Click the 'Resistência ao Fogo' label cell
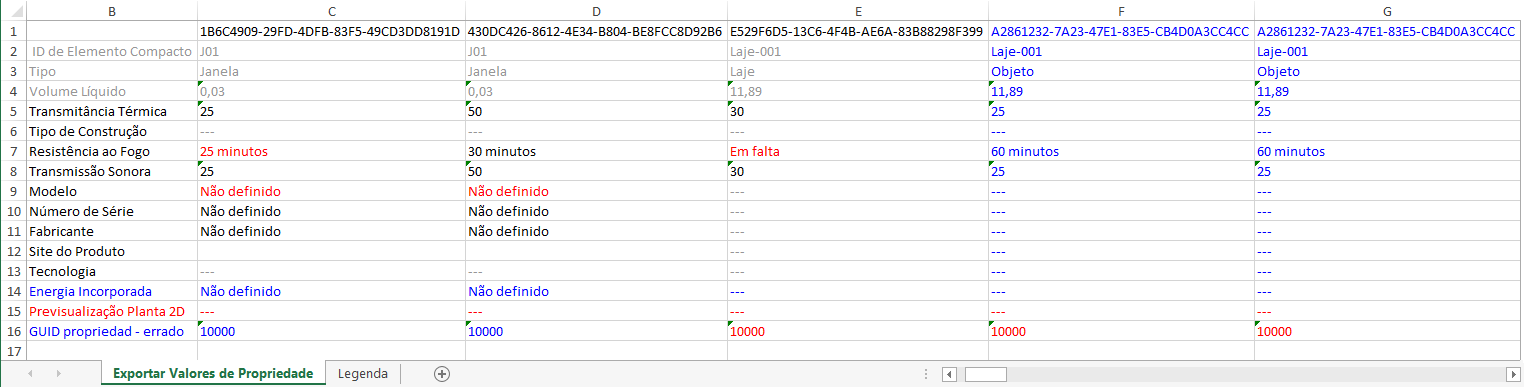1524x387 pixels. pyautogui.click(x=112, y=151)
